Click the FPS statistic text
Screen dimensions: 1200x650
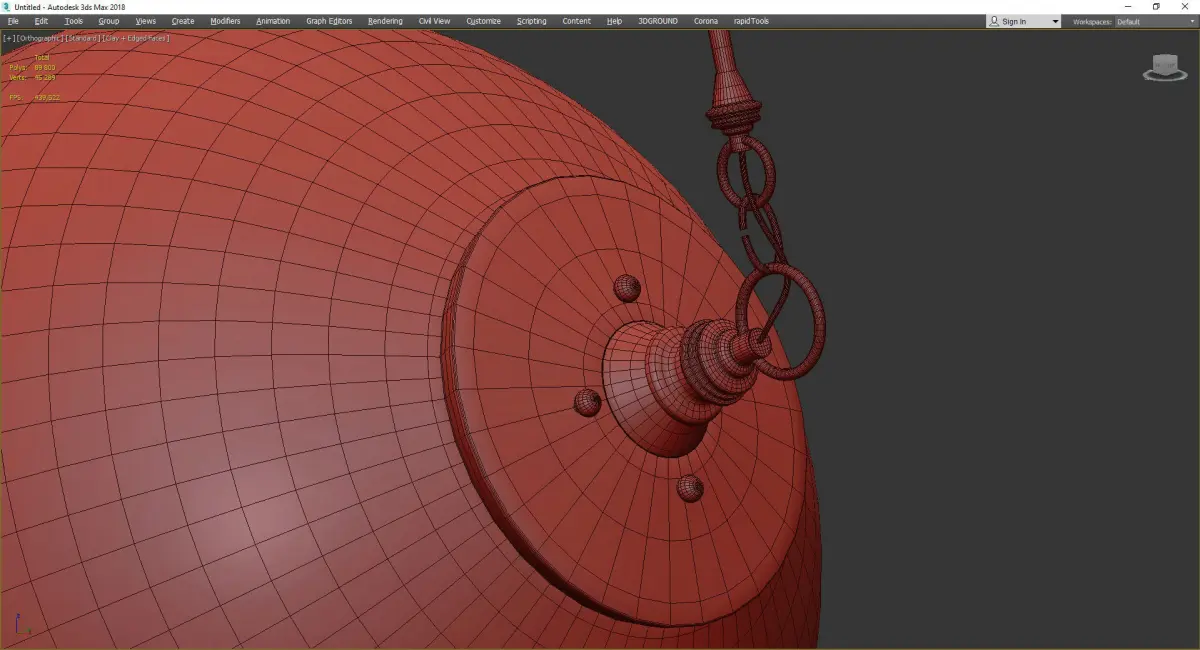click(35, 97)
